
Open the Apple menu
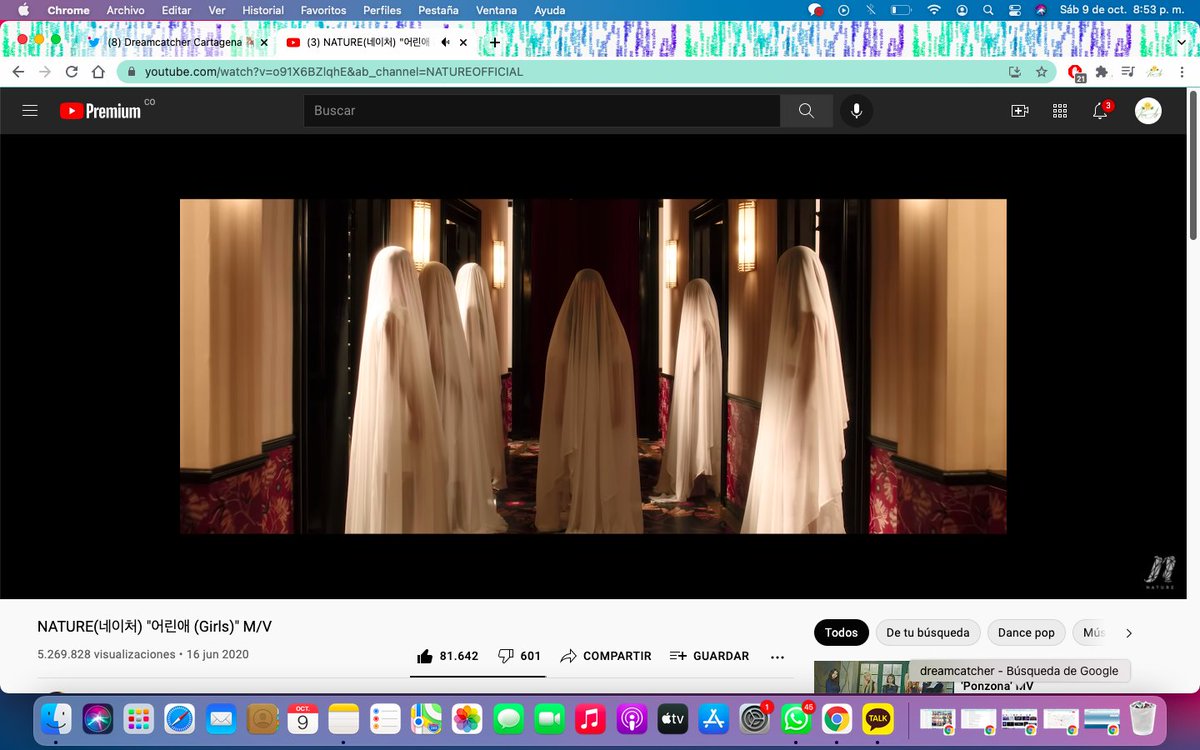point(23,10)
